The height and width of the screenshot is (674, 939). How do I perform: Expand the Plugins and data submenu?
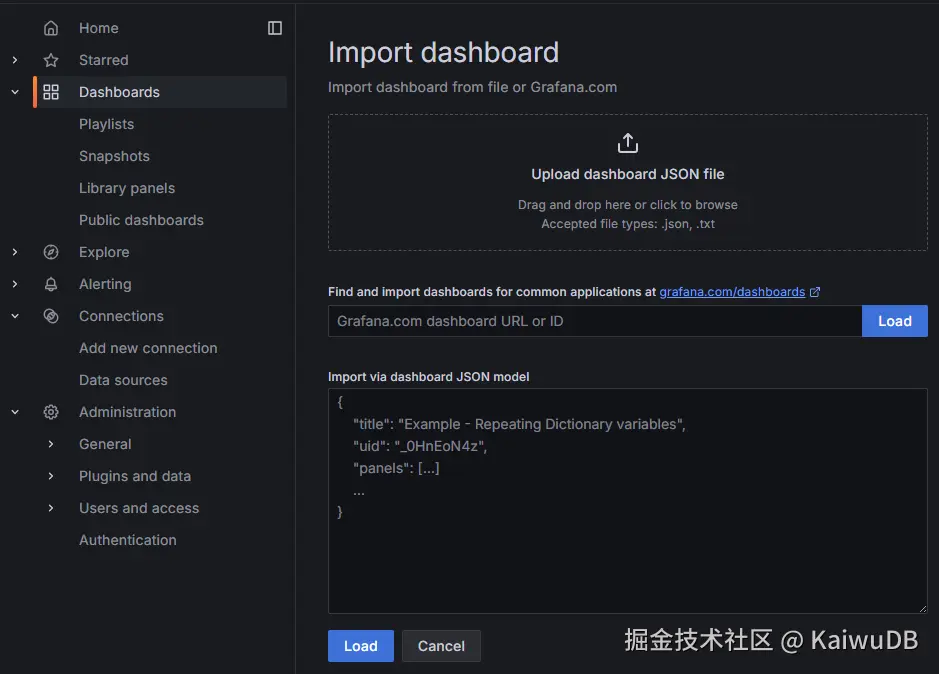pos(51,476)
